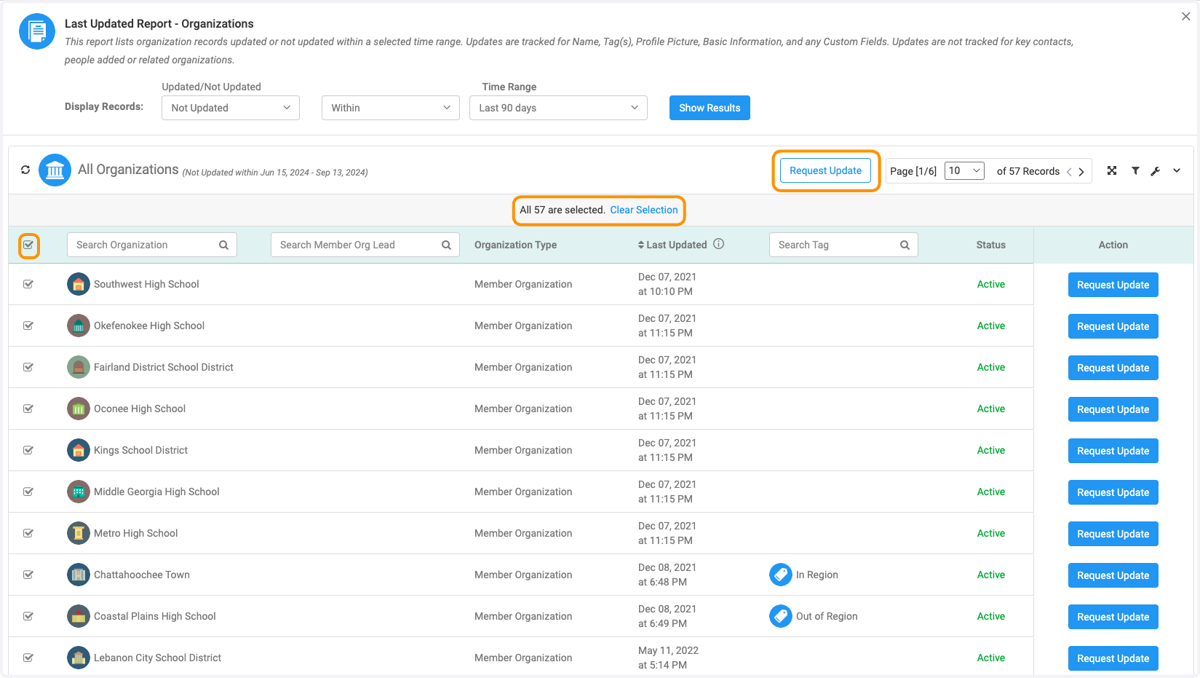The image size is (1200, 678).
Task: Open the Last 90 days time range dropdown
Action: click(558, 108)
